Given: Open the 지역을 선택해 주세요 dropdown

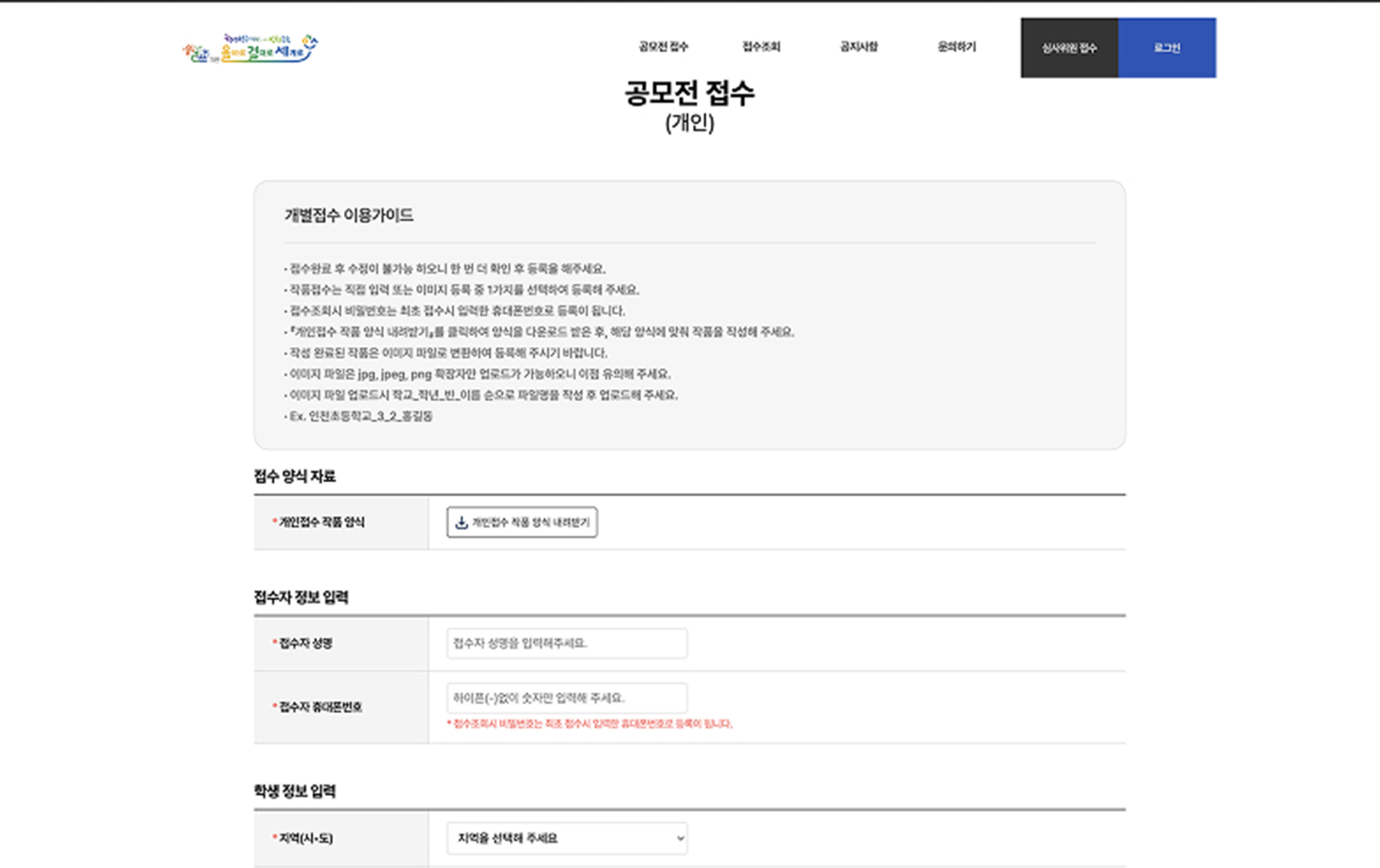Looking at the screenshot, I should coord(567,838).
